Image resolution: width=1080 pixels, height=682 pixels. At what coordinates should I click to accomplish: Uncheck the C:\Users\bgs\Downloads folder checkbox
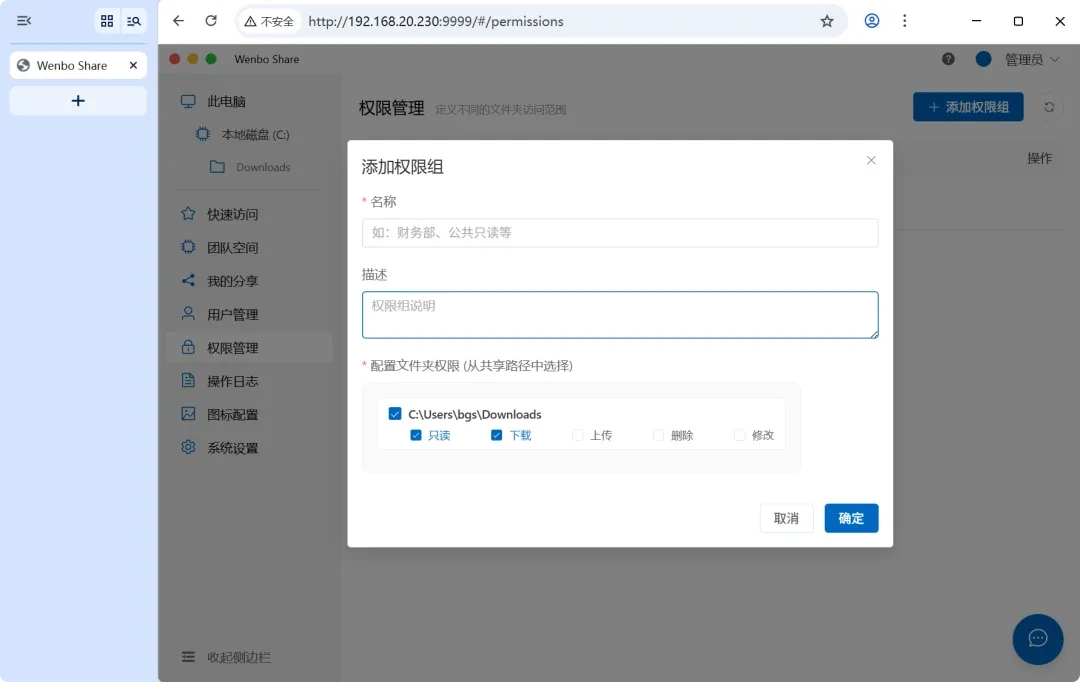click(x=395, y=413)
